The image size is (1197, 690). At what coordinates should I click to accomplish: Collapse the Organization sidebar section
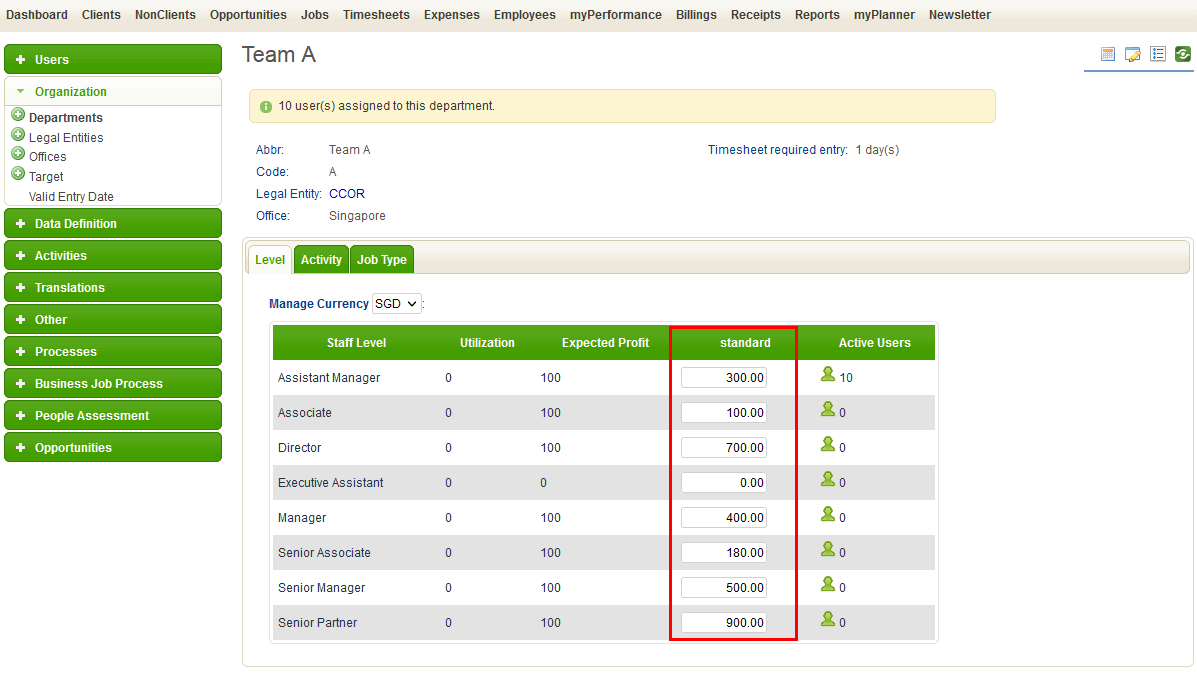pyautogui.click(x=113, y=92)
